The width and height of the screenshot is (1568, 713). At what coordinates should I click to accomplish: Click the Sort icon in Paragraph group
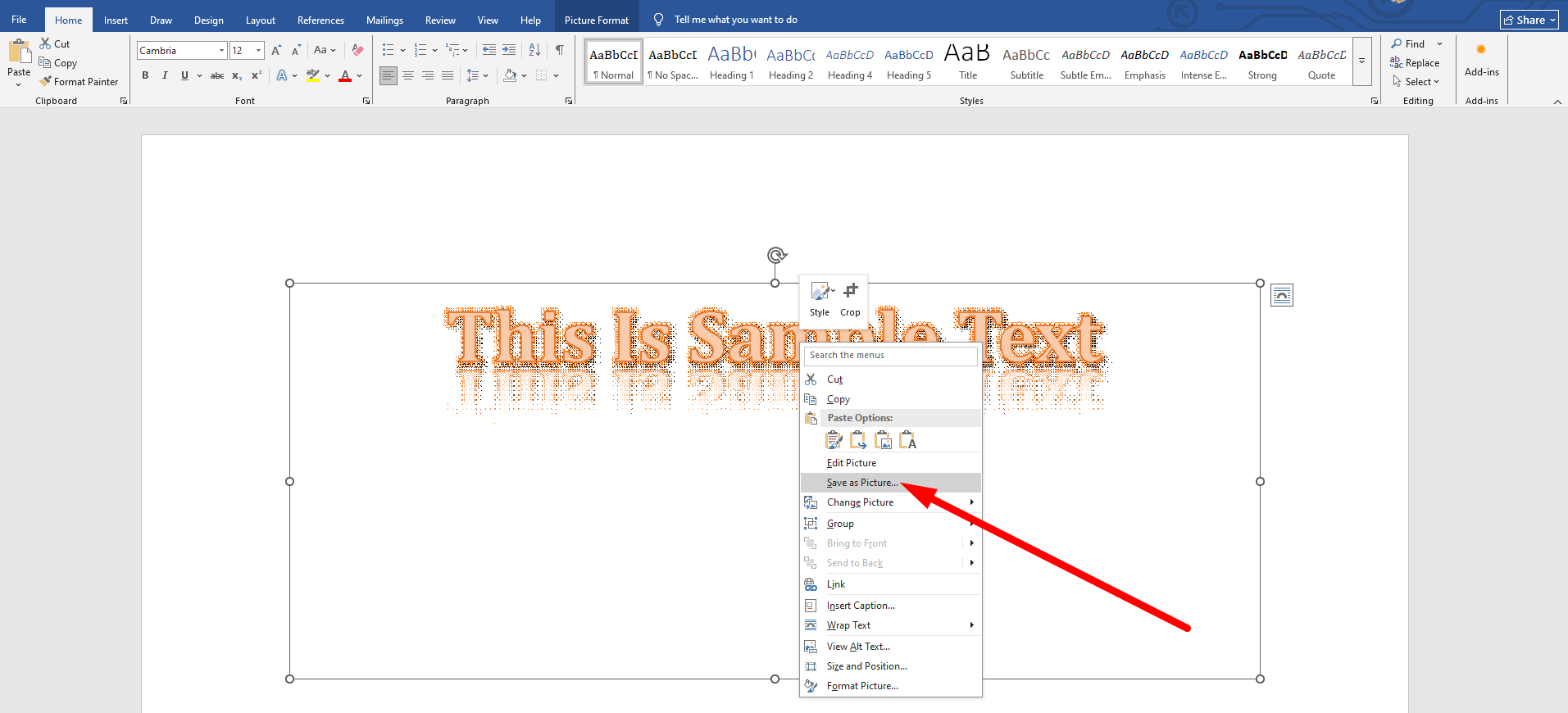tap(534, 50)
